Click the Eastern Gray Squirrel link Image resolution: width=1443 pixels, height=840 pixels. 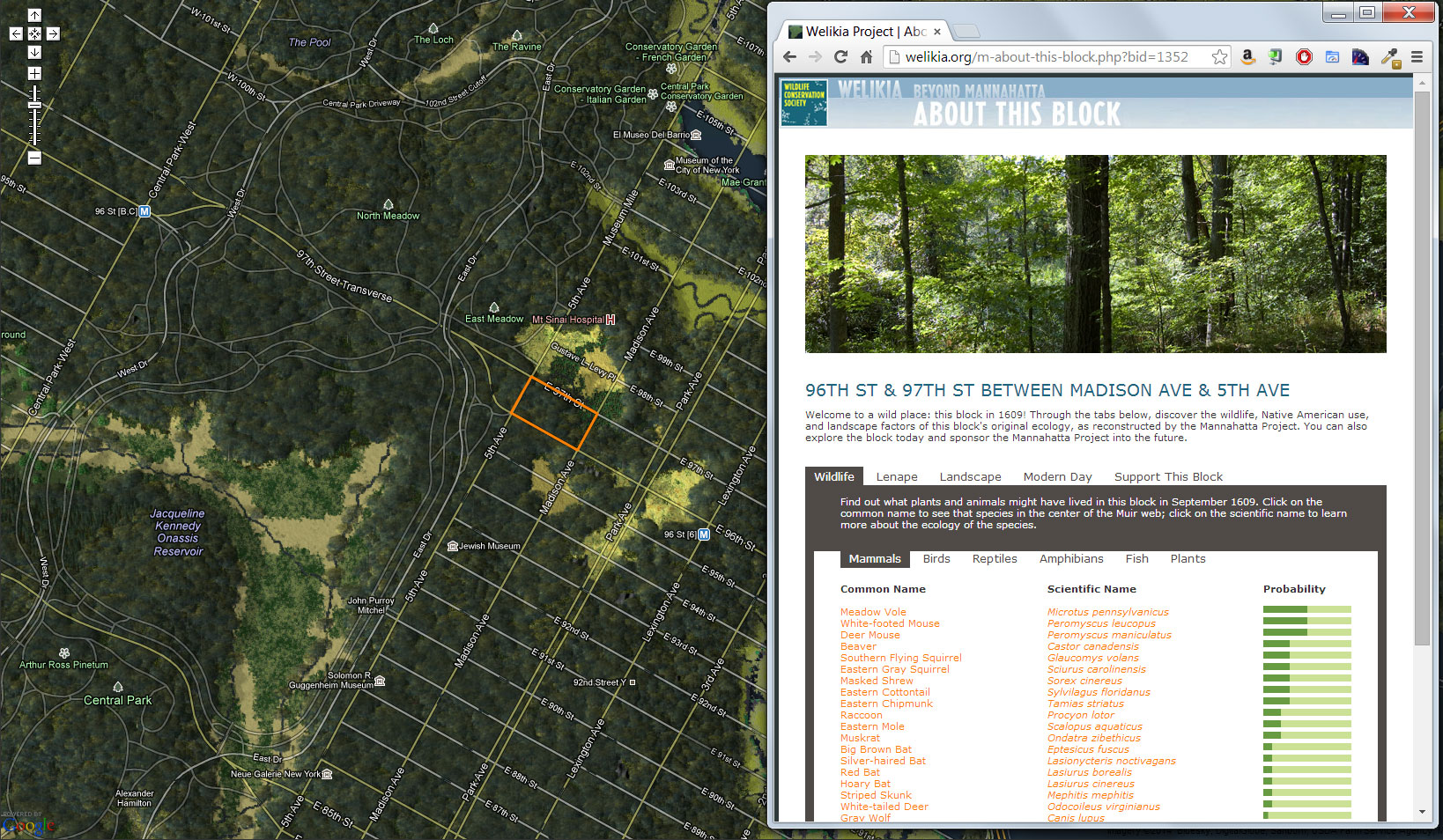coord(895,669)
